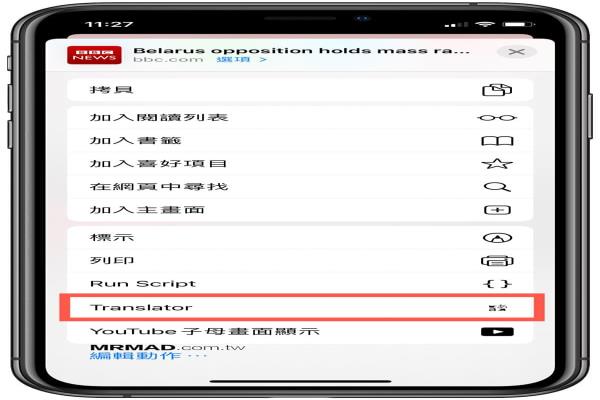
Task: Tap the Wi-Fi status icon
Action: coord(485,24)
